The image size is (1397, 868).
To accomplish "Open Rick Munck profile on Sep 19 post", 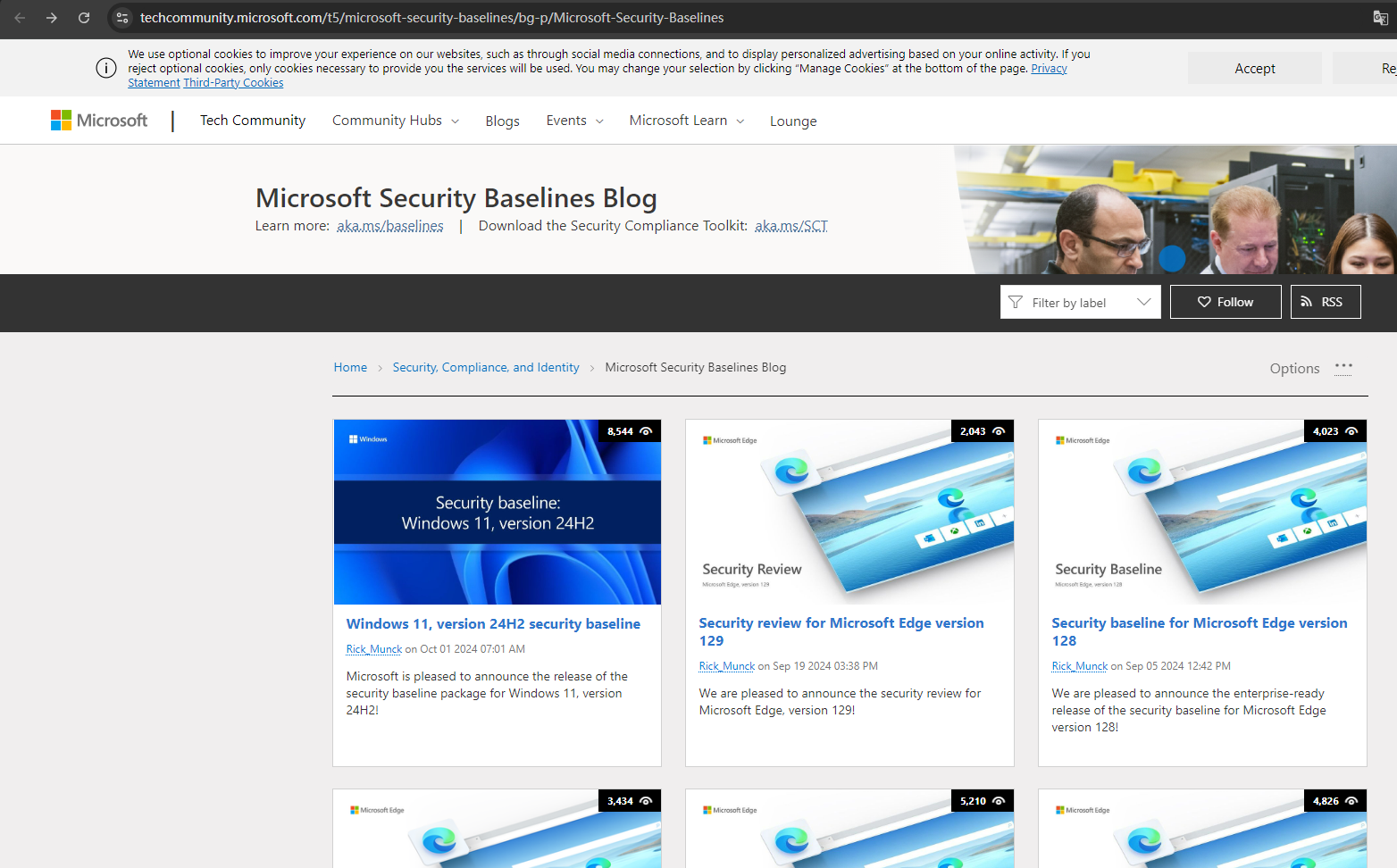I will (726, 666).
